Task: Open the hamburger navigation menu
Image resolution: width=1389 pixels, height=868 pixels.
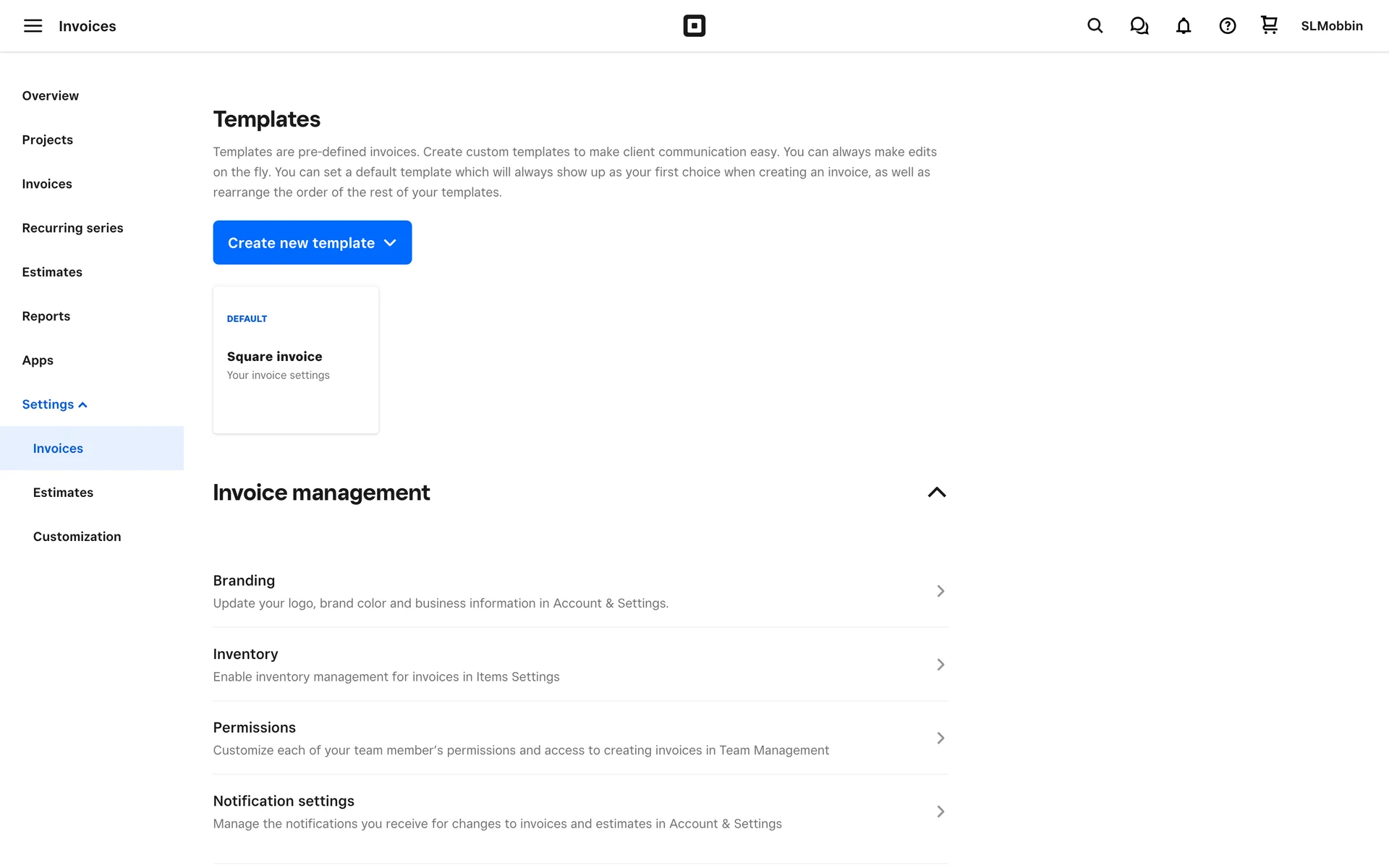Action: point(33,26)
